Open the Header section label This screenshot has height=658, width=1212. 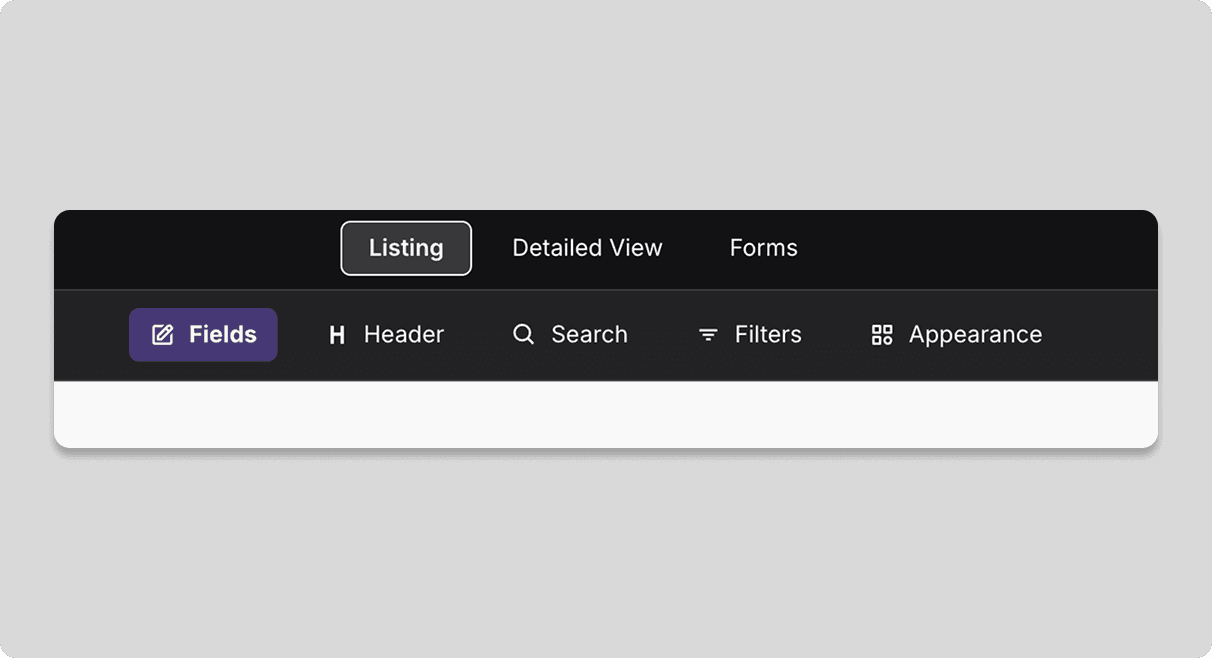[x=404, y=335]
